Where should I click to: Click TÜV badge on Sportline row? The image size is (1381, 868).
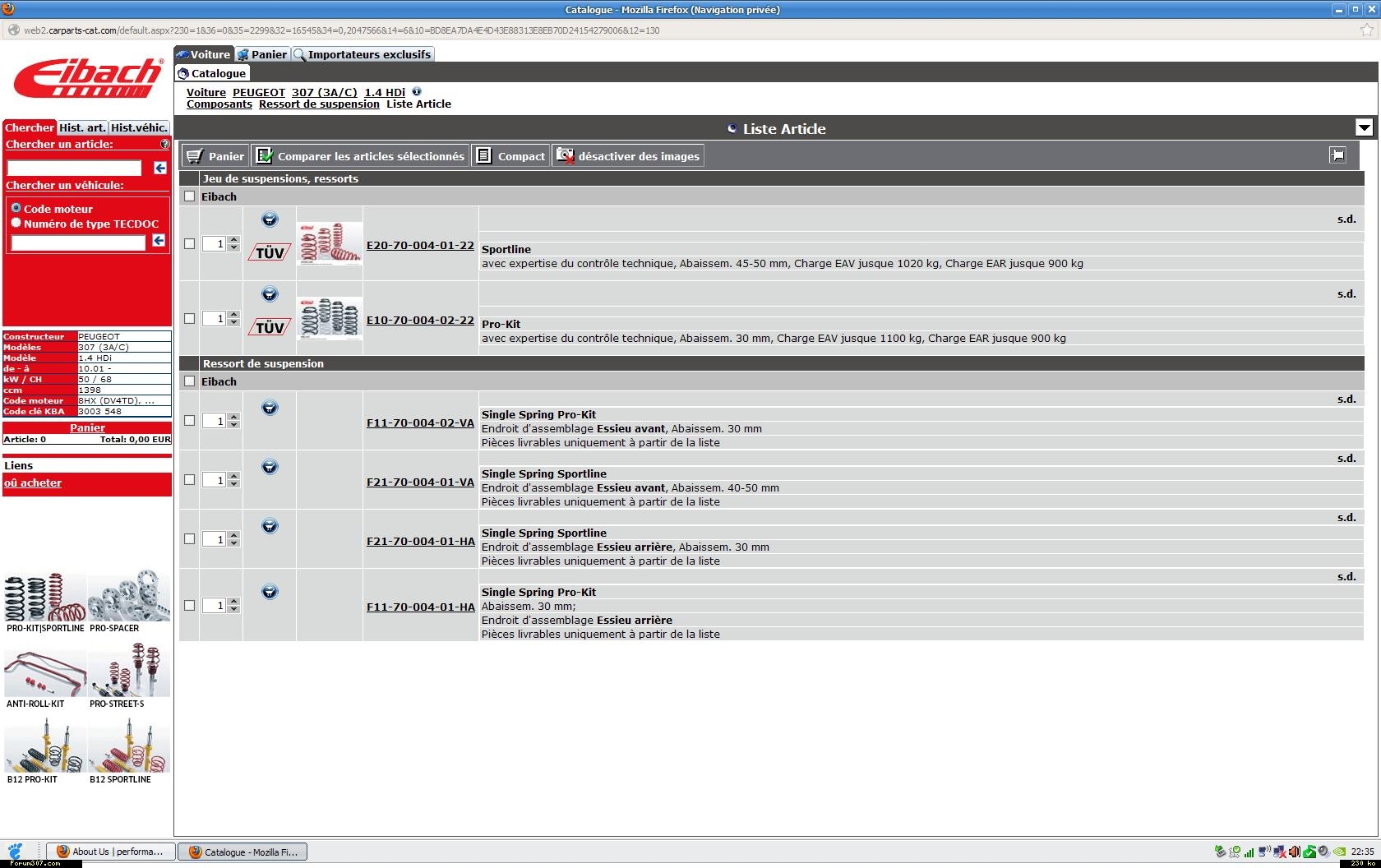tap(270, 253)
